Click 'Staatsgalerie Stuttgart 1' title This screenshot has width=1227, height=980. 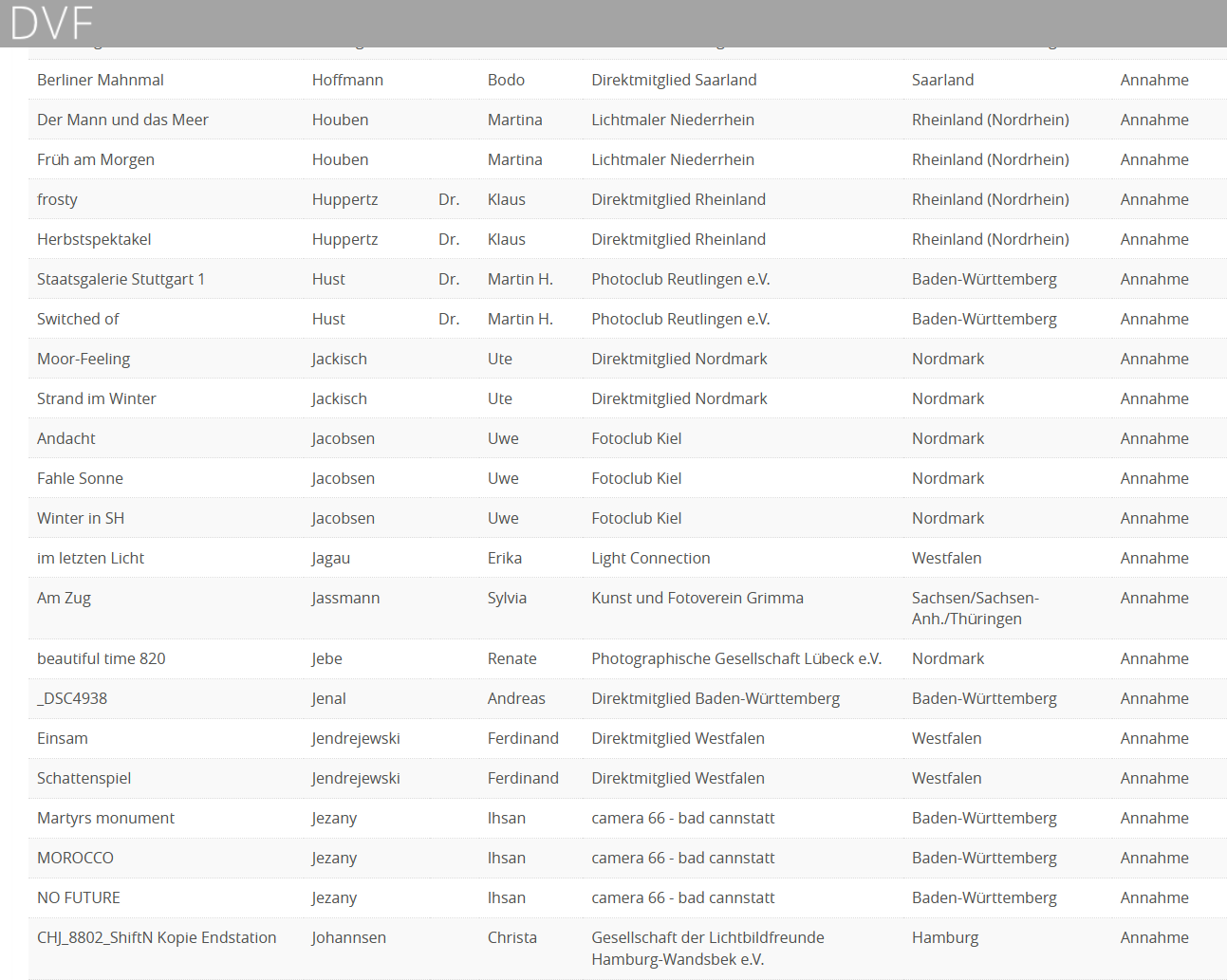[x=121, y=279]
